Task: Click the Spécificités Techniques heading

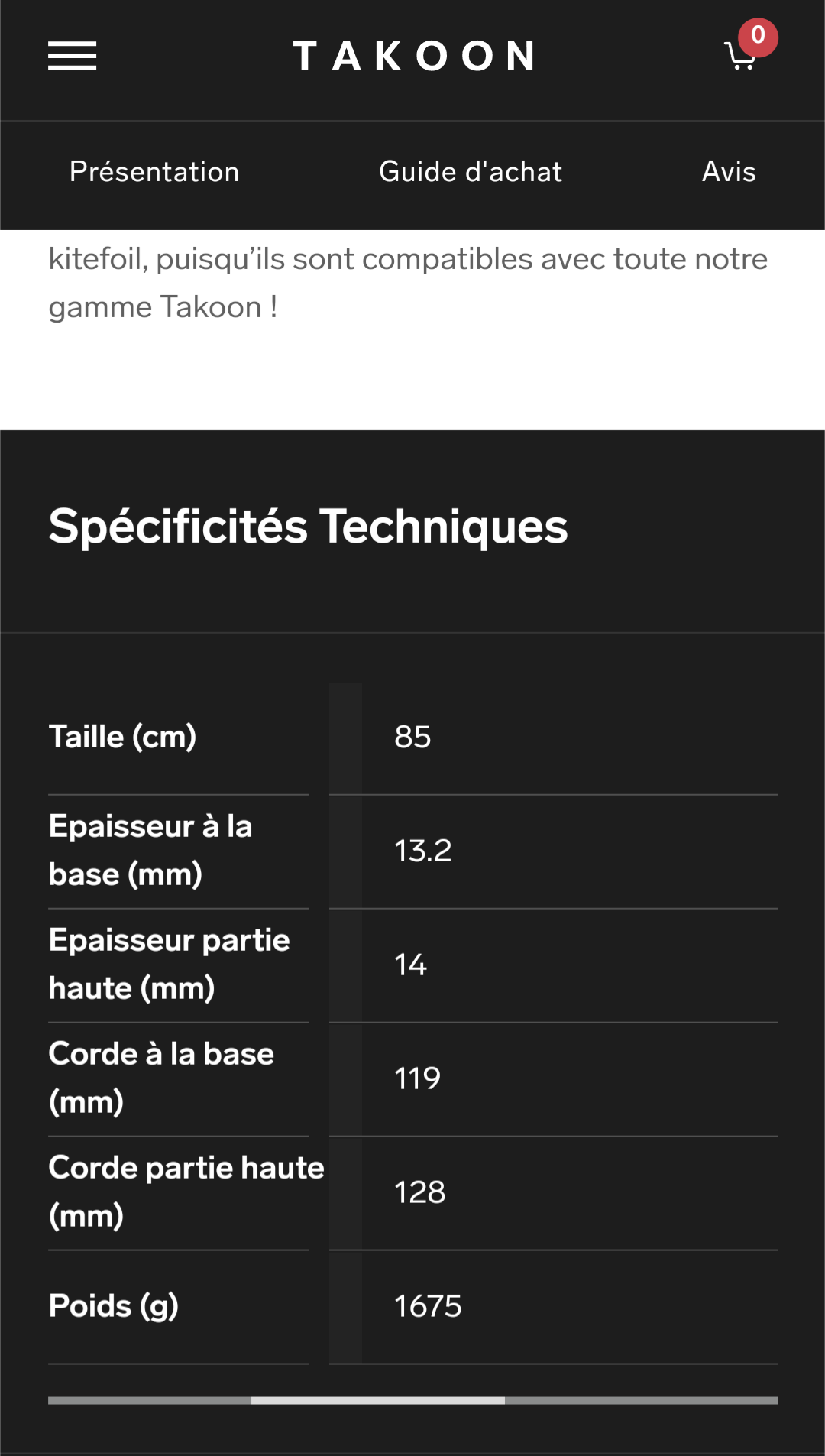Action: [308, 527]
